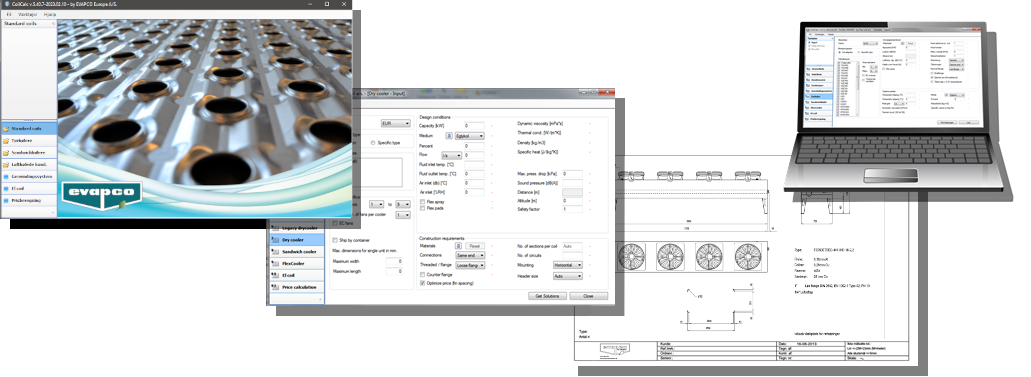This screenshot has width=1031, height=377.
Task: Click the Legacy drycooler icon in dialog sidebar
Action: pyautogui.click(x=276, y=228)
